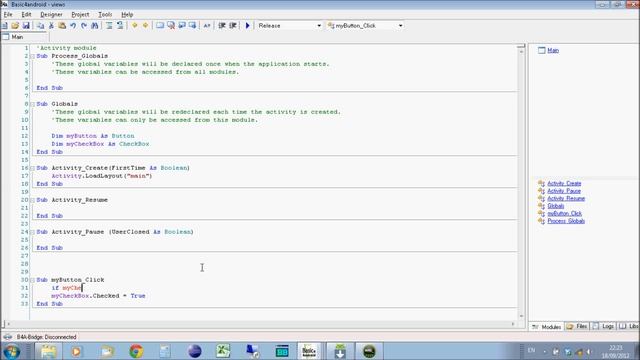Open the Windows Start menu orb
Viewport: 640px width, 360px height.
click(x=11, y=351)
